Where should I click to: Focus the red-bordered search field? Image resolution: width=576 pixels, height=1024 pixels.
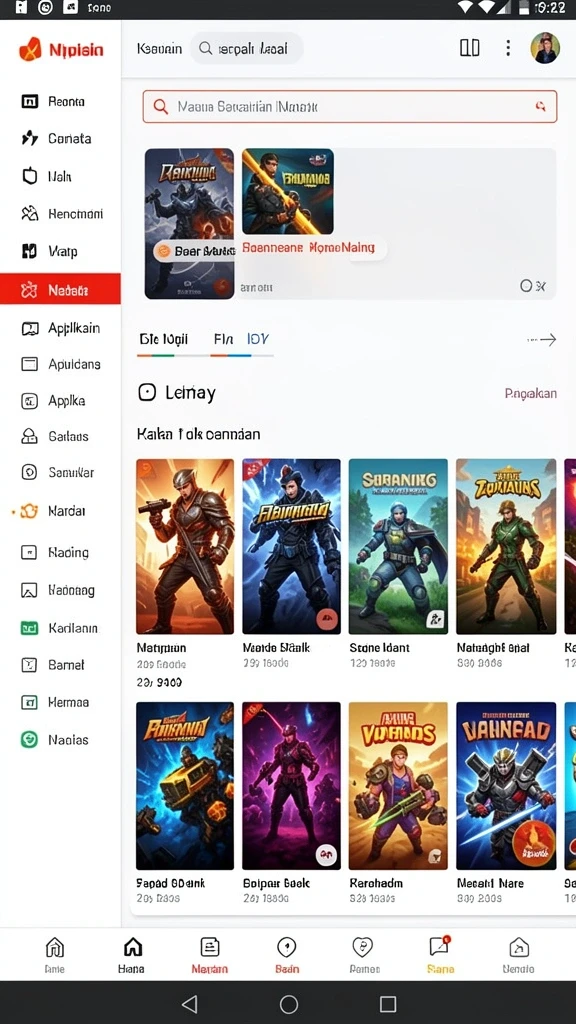tap(350, 106)
